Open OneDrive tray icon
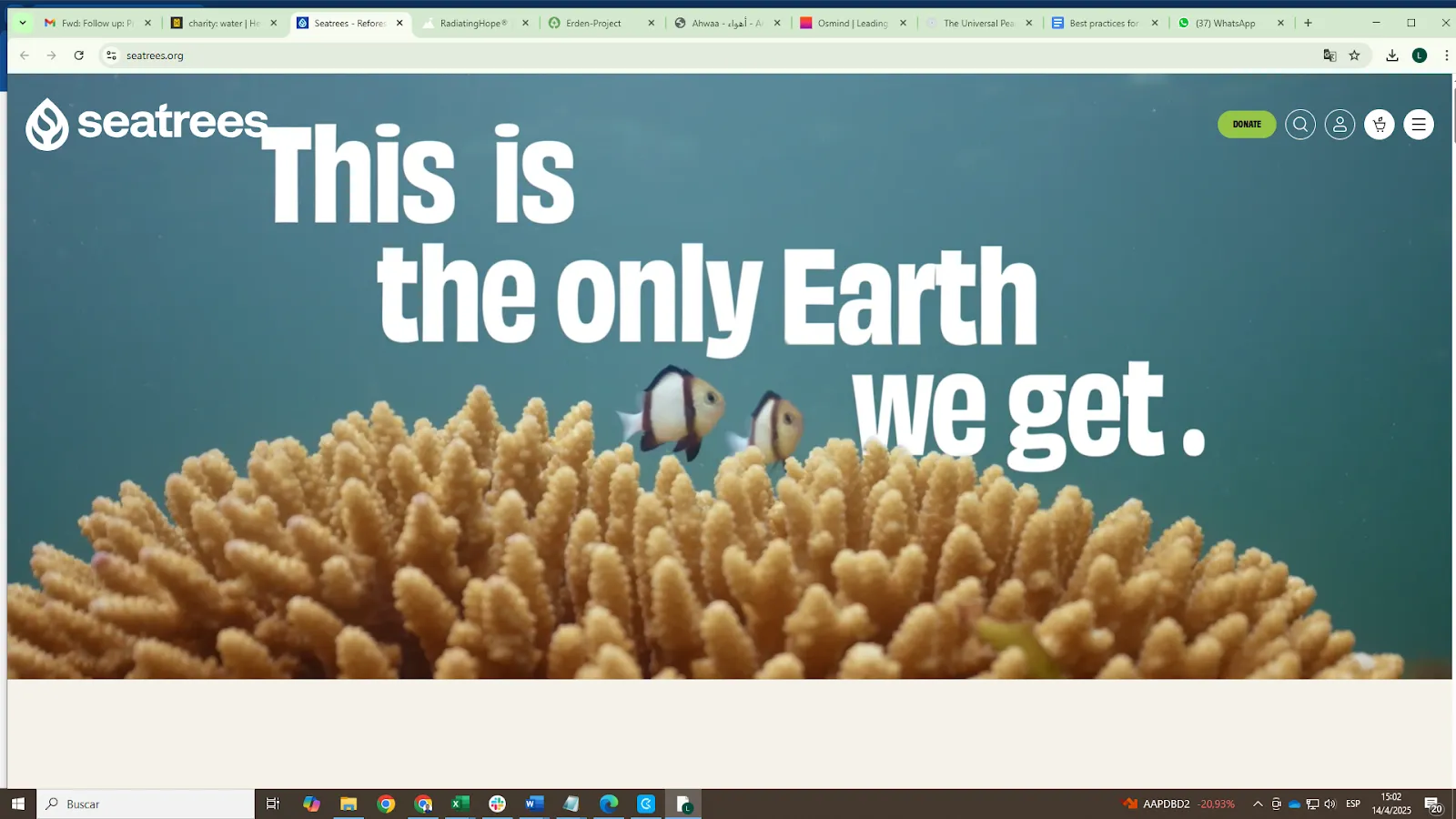The height and width of the screenshot is (819, 1456). pos(1294,804)
